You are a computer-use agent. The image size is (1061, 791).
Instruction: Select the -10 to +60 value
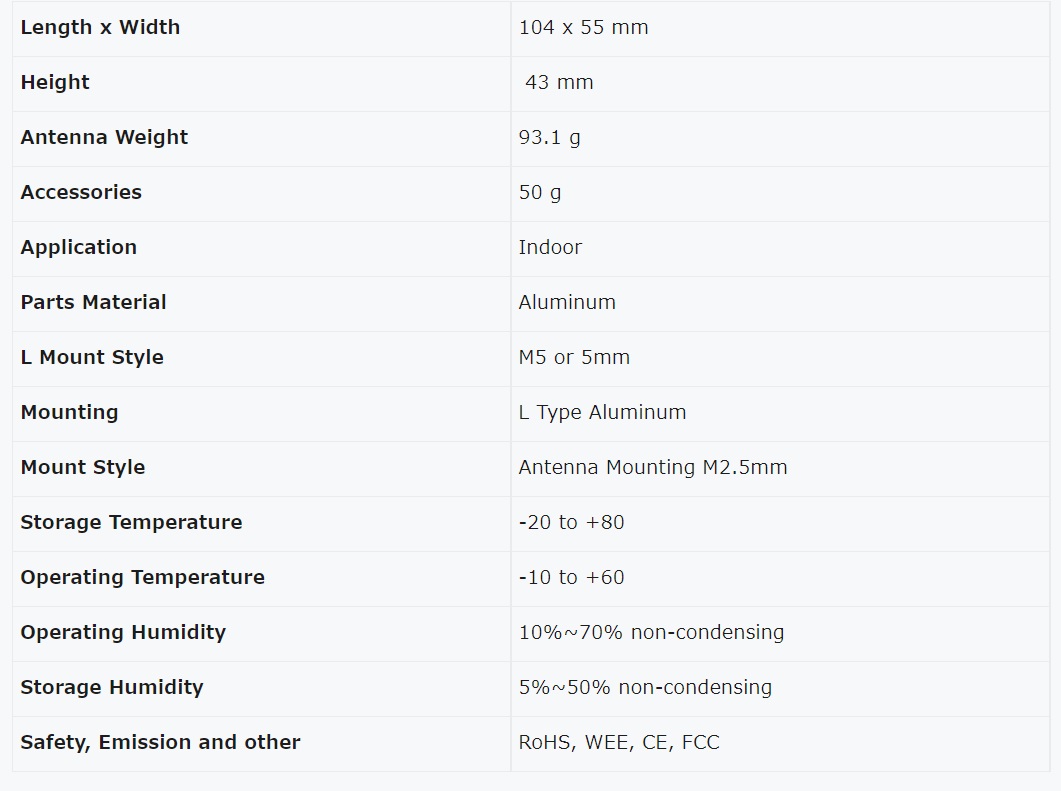pyautogui.click(x=571, y=577)
